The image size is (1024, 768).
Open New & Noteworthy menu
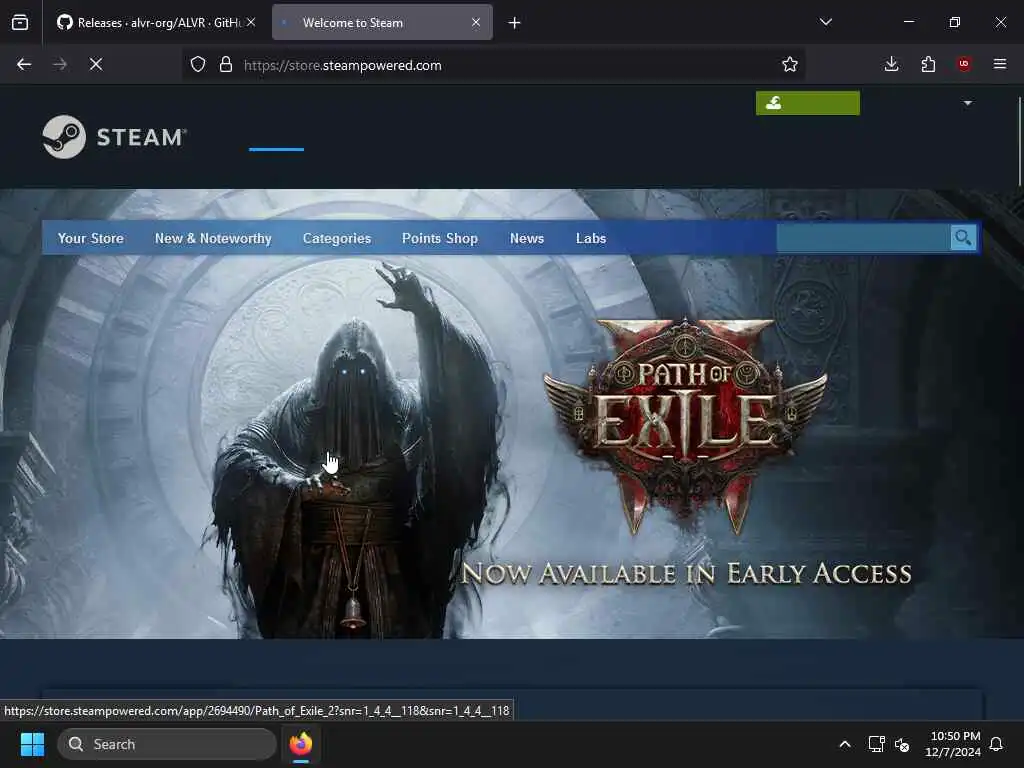click(x=213, y=238)
